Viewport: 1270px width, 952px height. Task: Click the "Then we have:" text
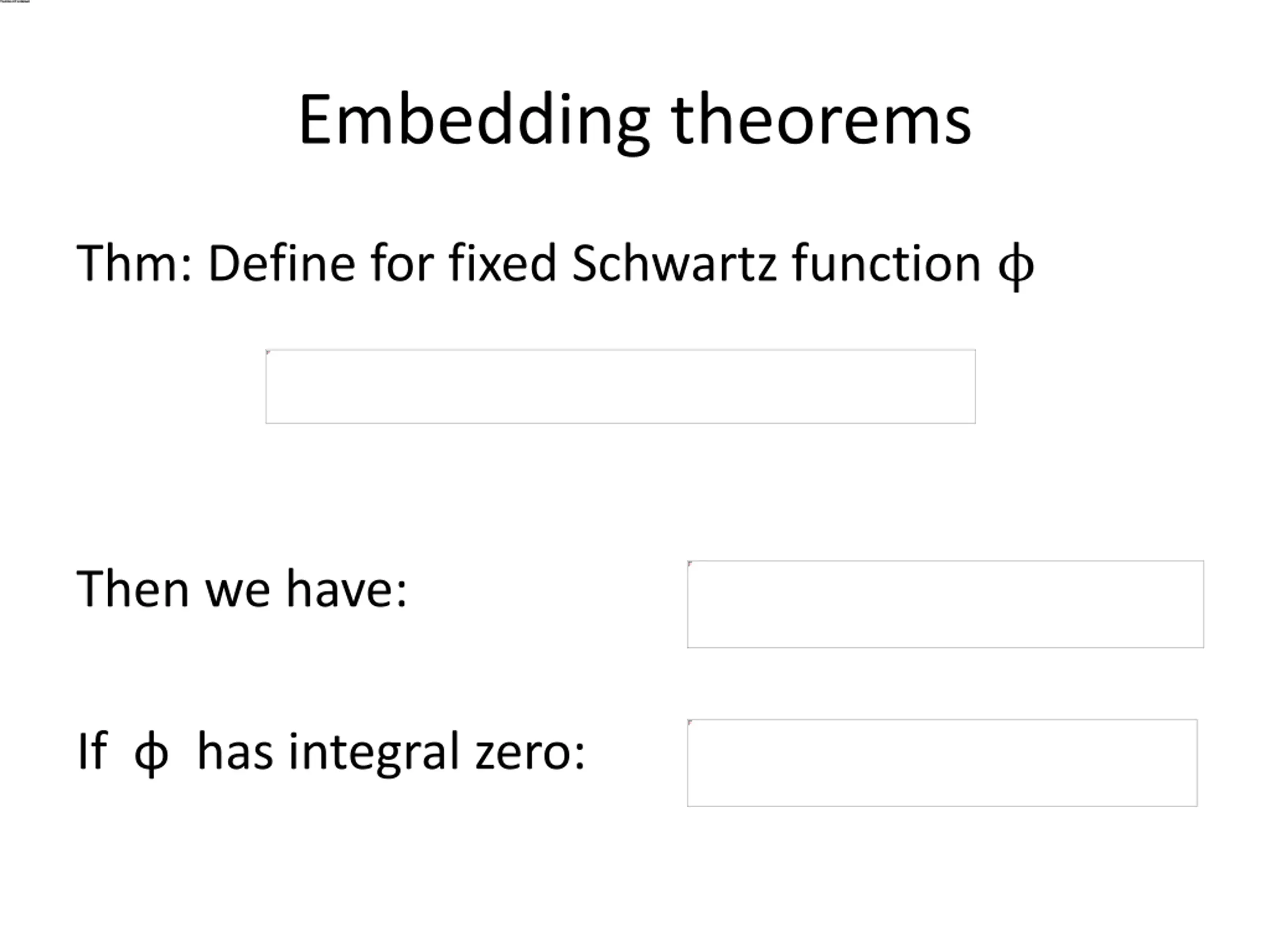coord(242,589)
